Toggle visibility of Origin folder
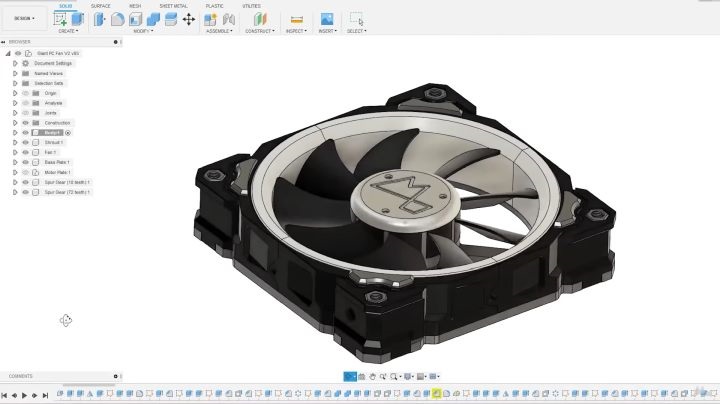Screen dimensions: 720x404 pos(25,93)
